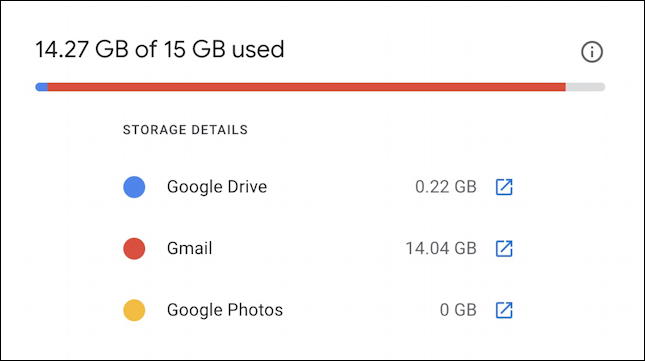The image size is (645, 361).
Task: Click the 14.27 GB of 15 GB used title
Action: click(160, 49)
